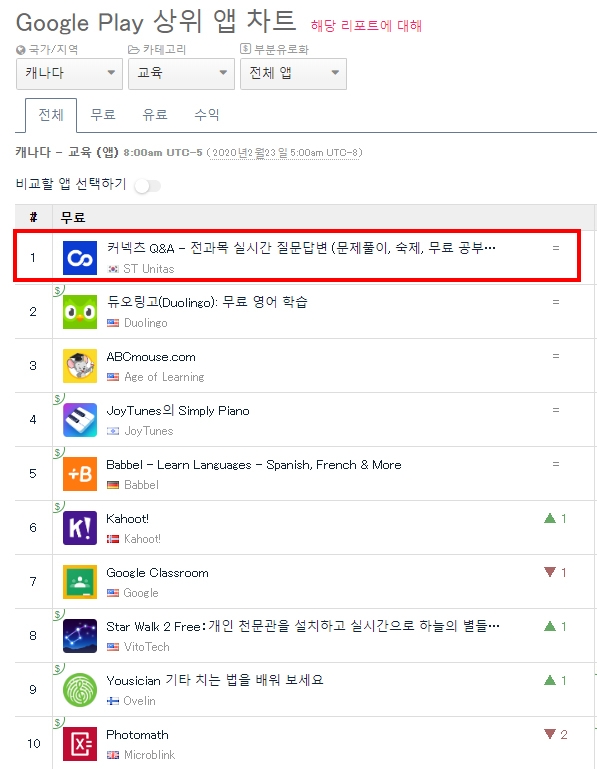Click the Google Classroom app icon
The width and height of the screenshot is (597, 769).
tap(80, 582)
